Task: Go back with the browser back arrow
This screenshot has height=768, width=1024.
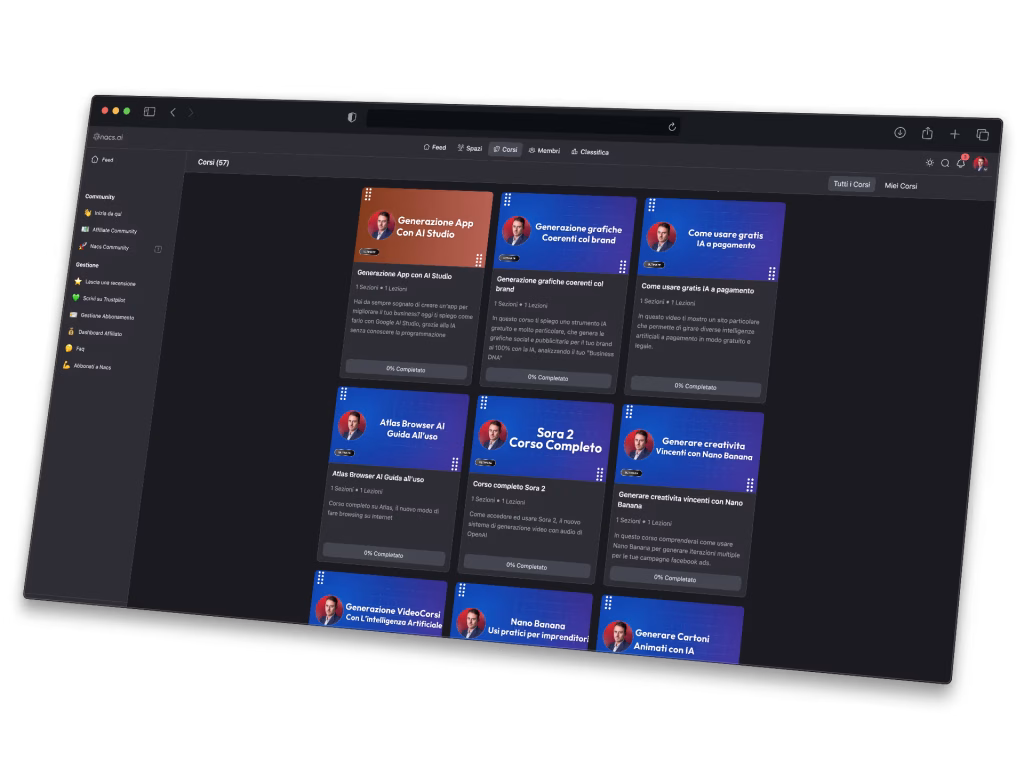Action: click(173, 112)
